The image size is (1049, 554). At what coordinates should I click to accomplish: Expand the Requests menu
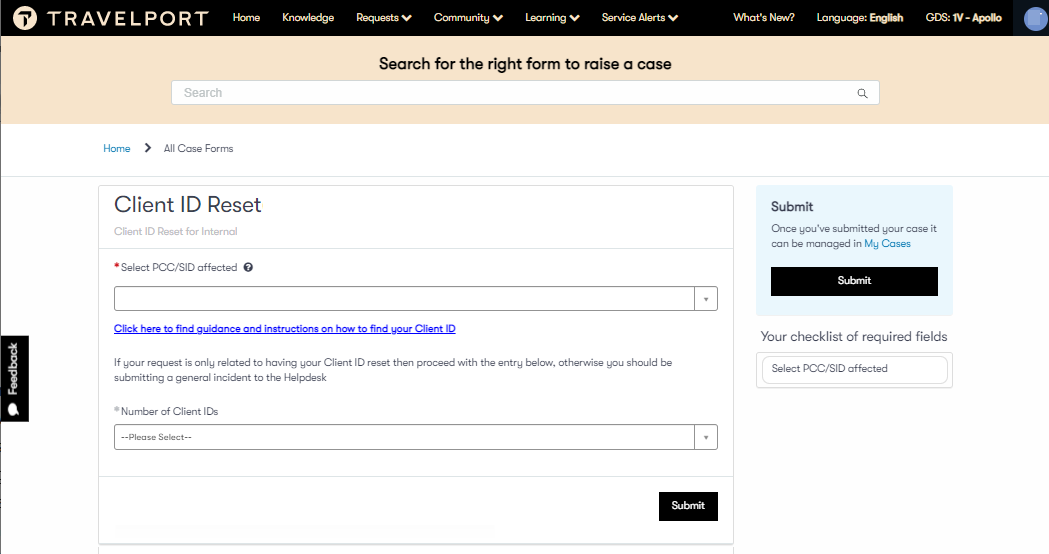pos(384,18)
